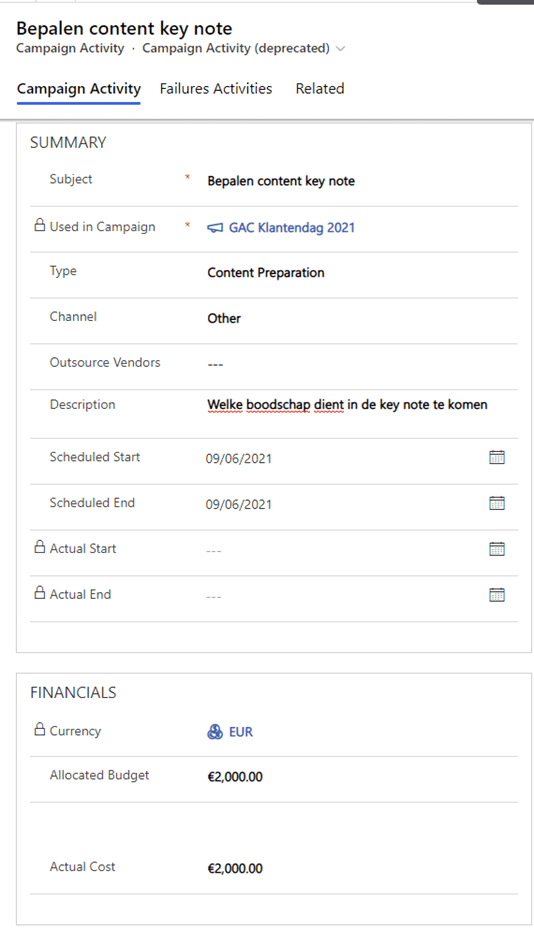The height and width of the screenshot is (930, 534).
Task: Click lock icon beside Currency
Action: pyautogui.click(x=40, y=729)
